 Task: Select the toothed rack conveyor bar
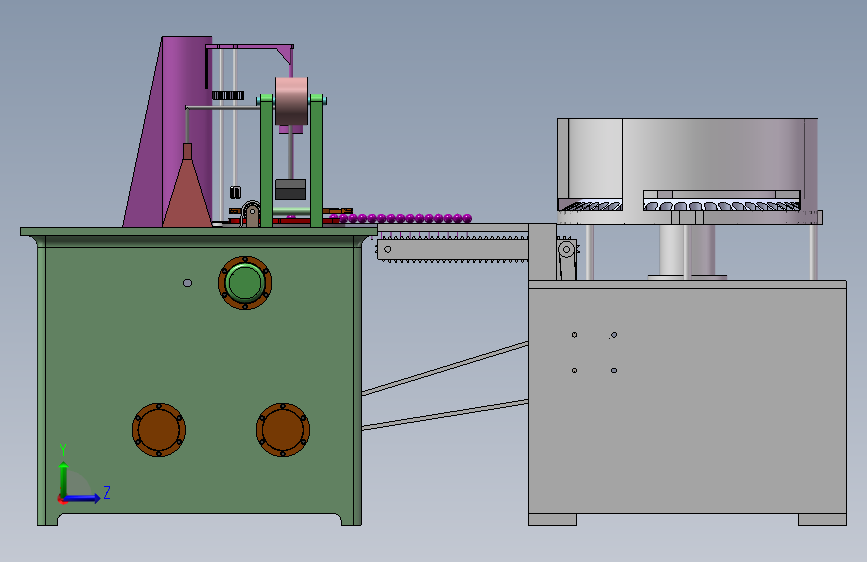click(452, 249)
